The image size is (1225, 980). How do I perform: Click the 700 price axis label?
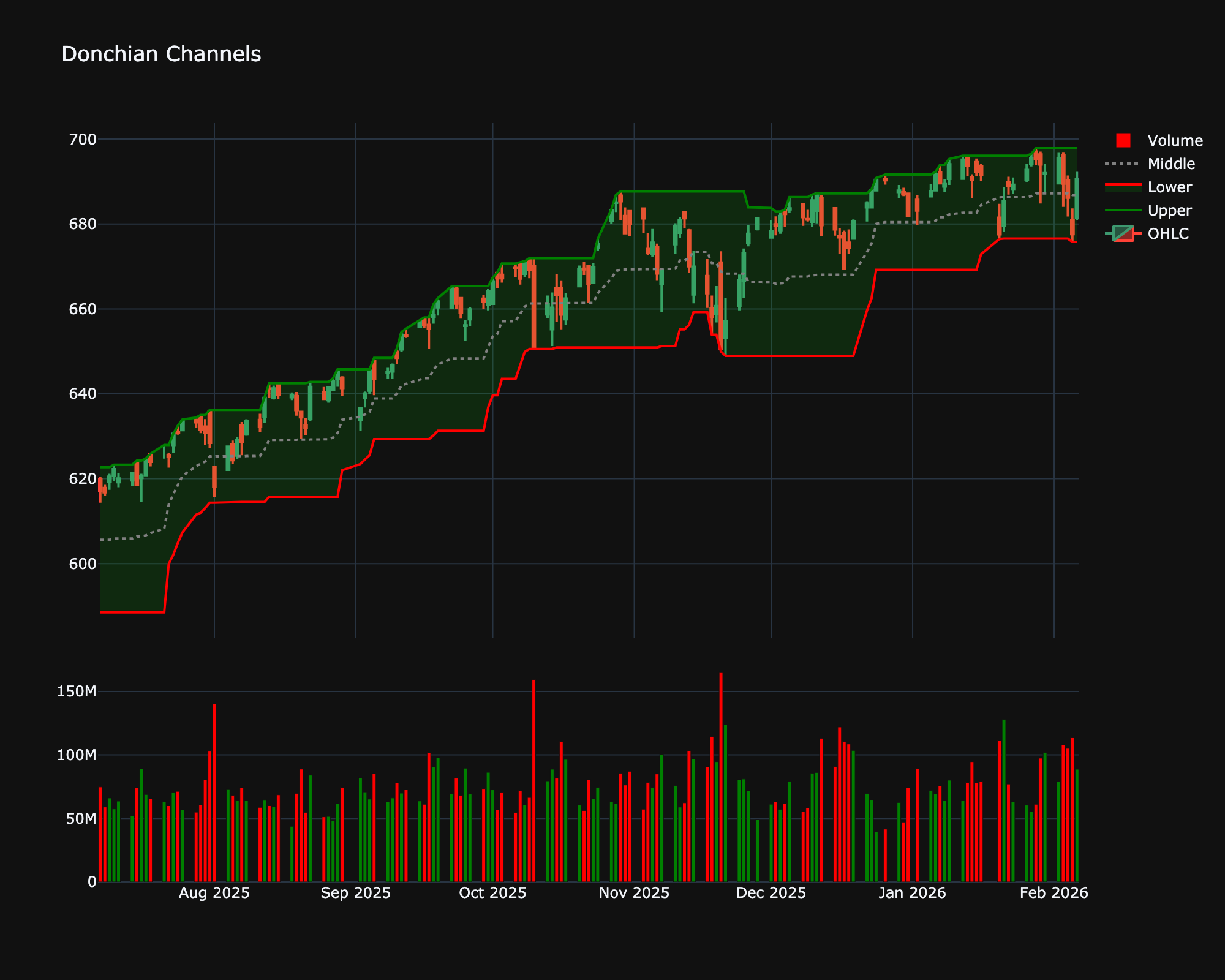83,139
